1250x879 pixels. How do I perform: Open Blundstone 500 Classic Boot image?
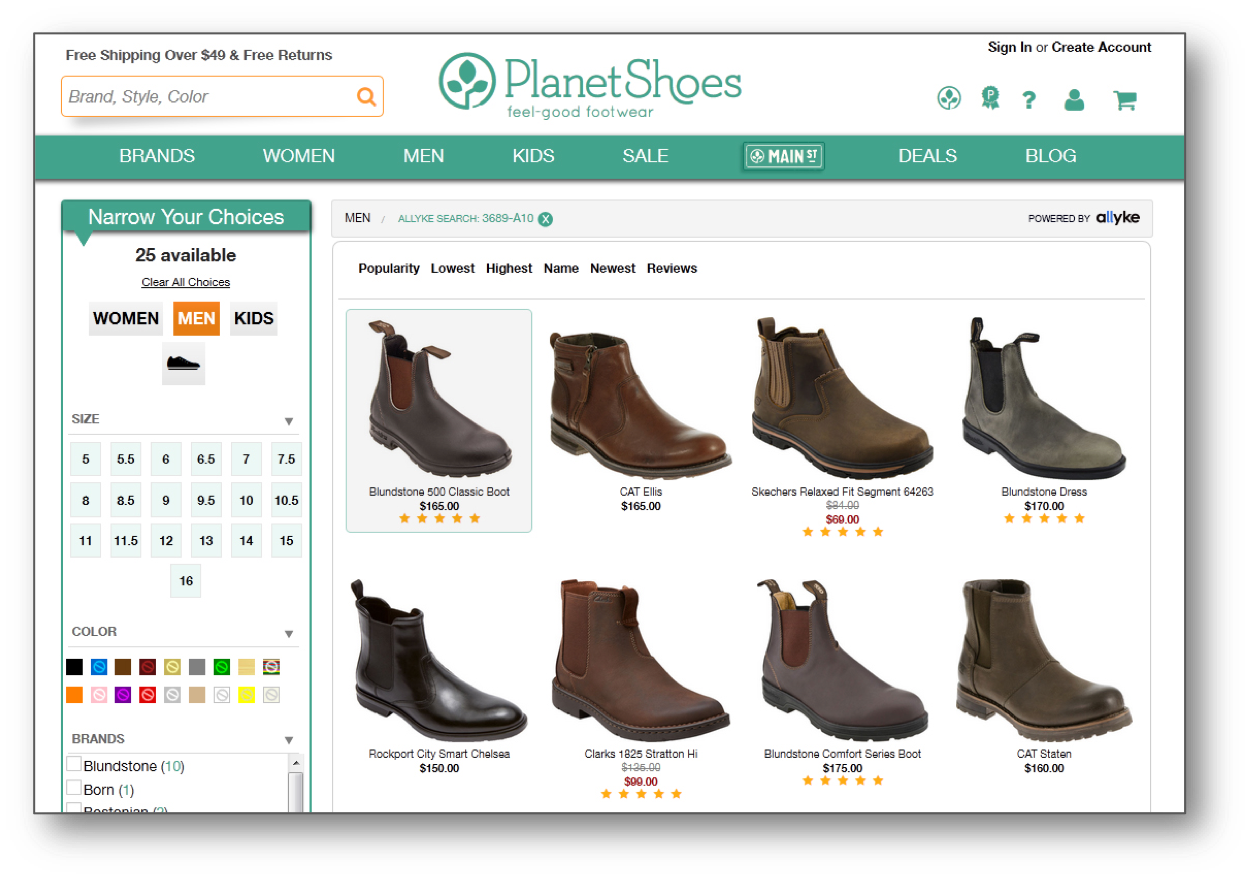[439, 400]
